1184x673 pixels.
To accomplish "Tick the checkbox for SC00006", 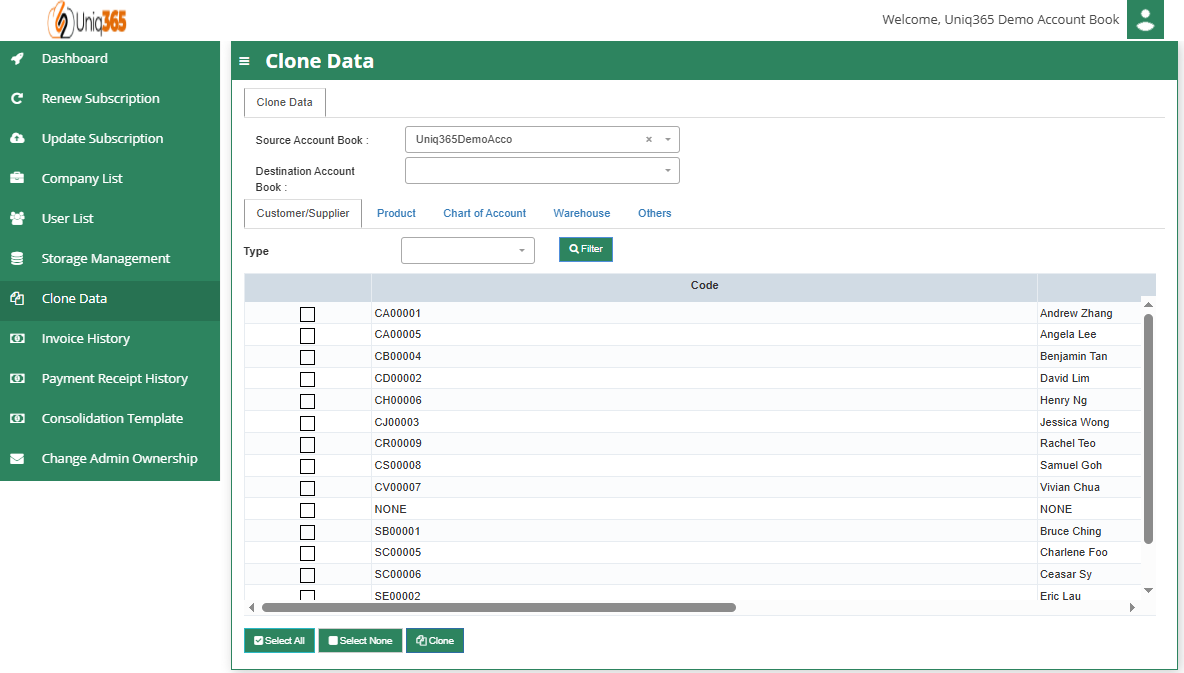I will (307, 575).
